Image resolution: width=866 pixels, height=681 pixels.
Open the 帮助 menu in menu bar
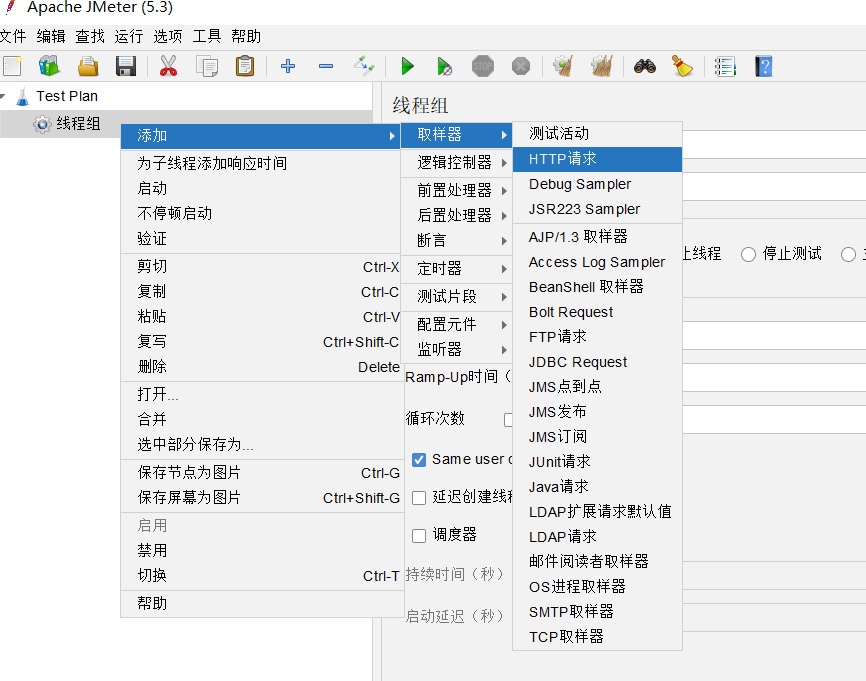[x=246, y=37]
